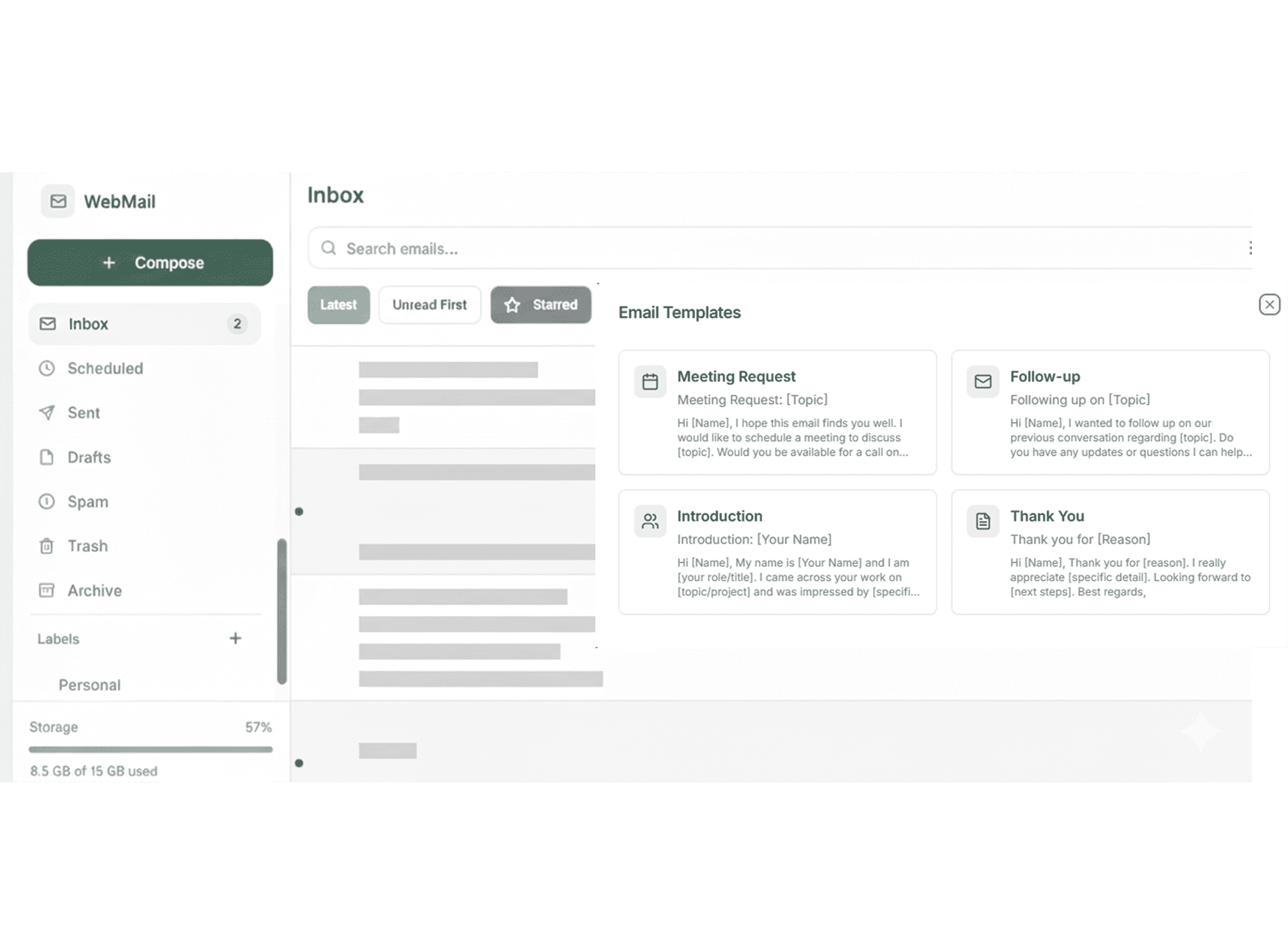Viewport: 1288px width, 931px height.
Task: Close the Email Templates panel
Action: click(1269, 304)
